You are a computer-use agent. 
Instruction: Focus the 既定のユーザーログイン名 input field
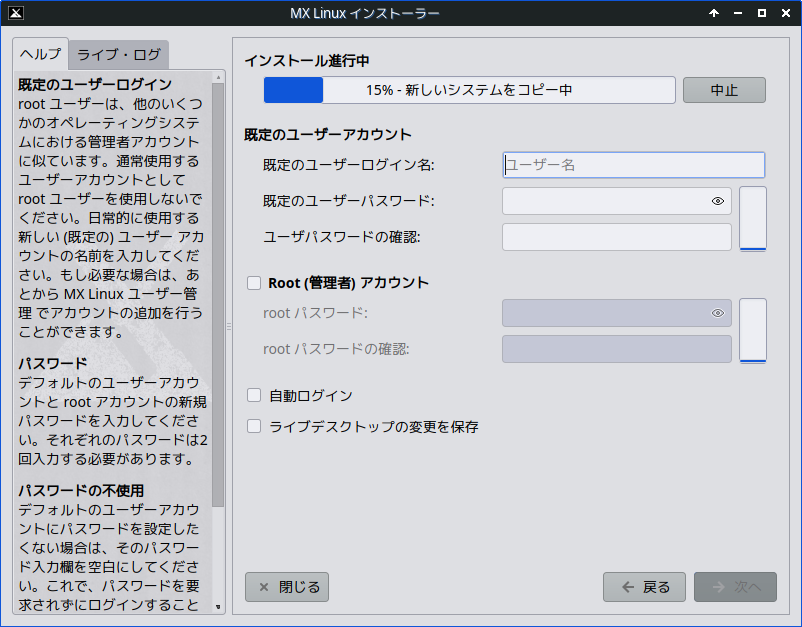coord(633,165)
